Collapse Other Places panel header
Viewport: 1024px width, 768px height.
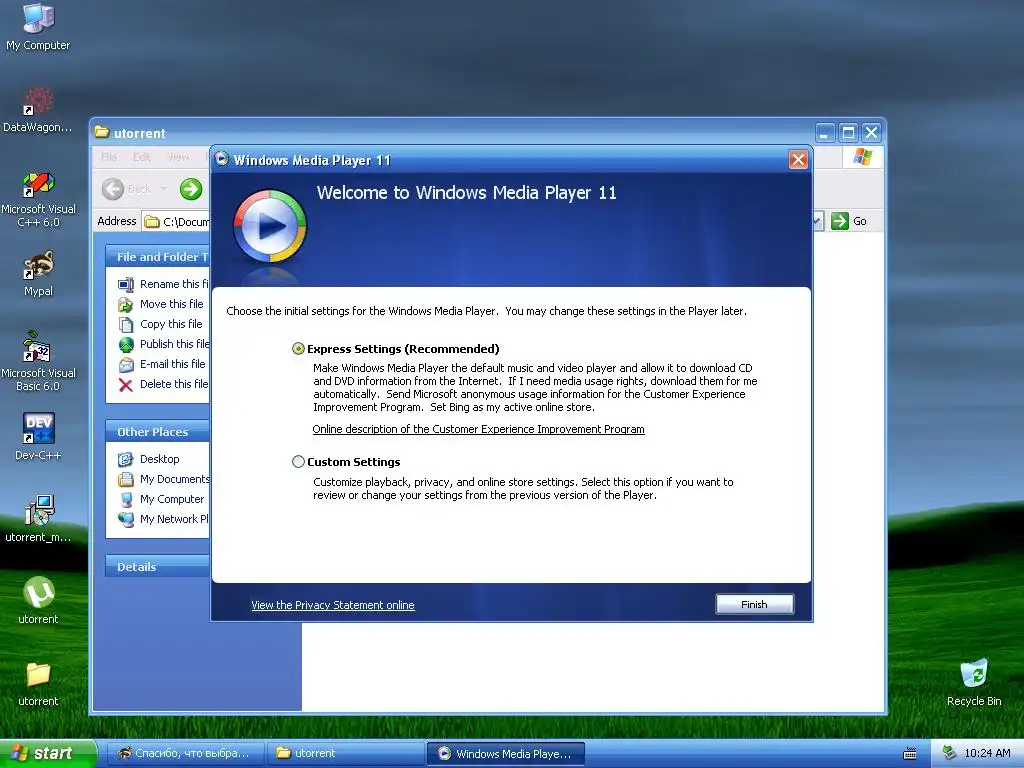click(157, 432)
